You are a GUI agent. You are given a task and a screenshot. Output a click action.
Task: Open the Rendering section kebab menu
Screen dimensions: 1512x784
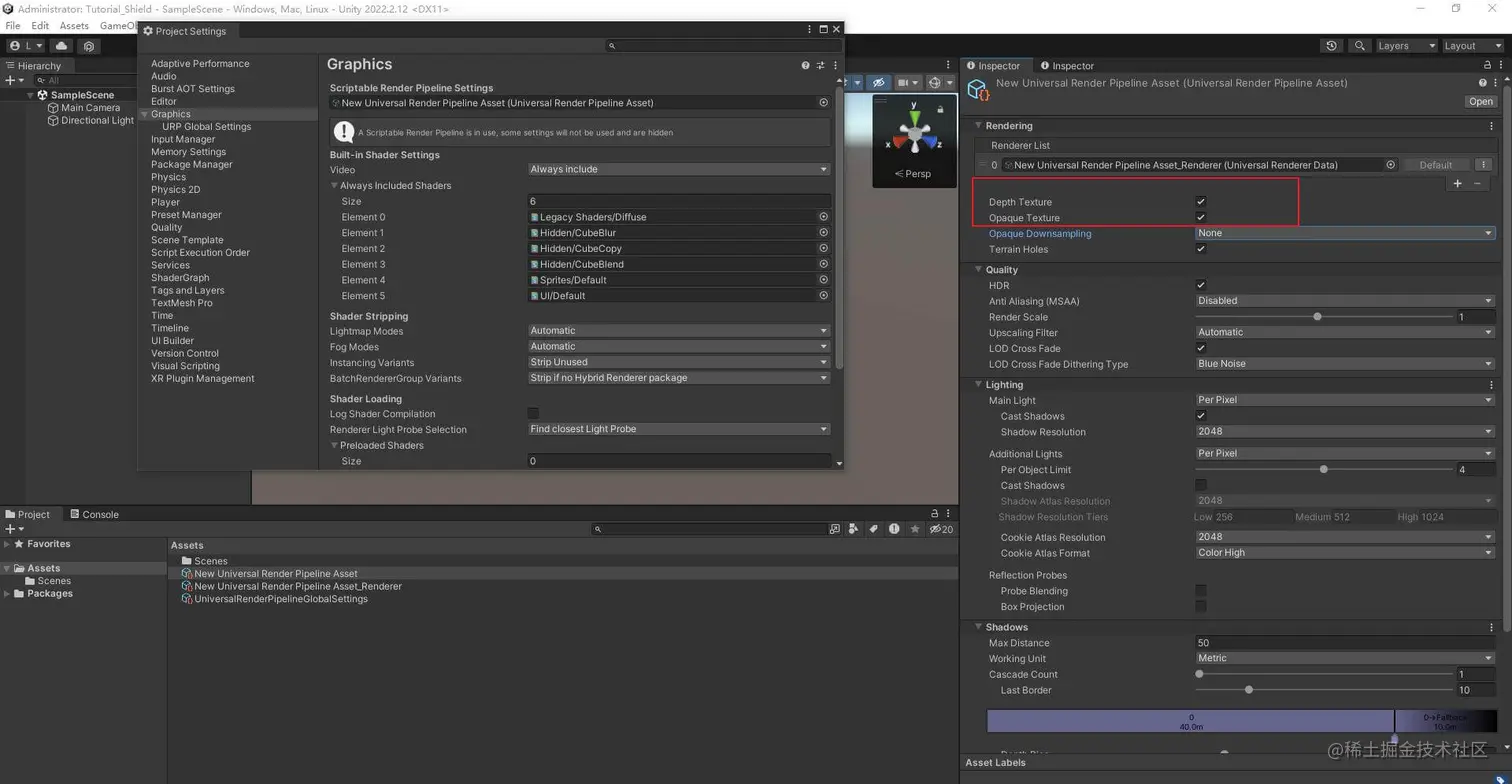(1491, 126)
